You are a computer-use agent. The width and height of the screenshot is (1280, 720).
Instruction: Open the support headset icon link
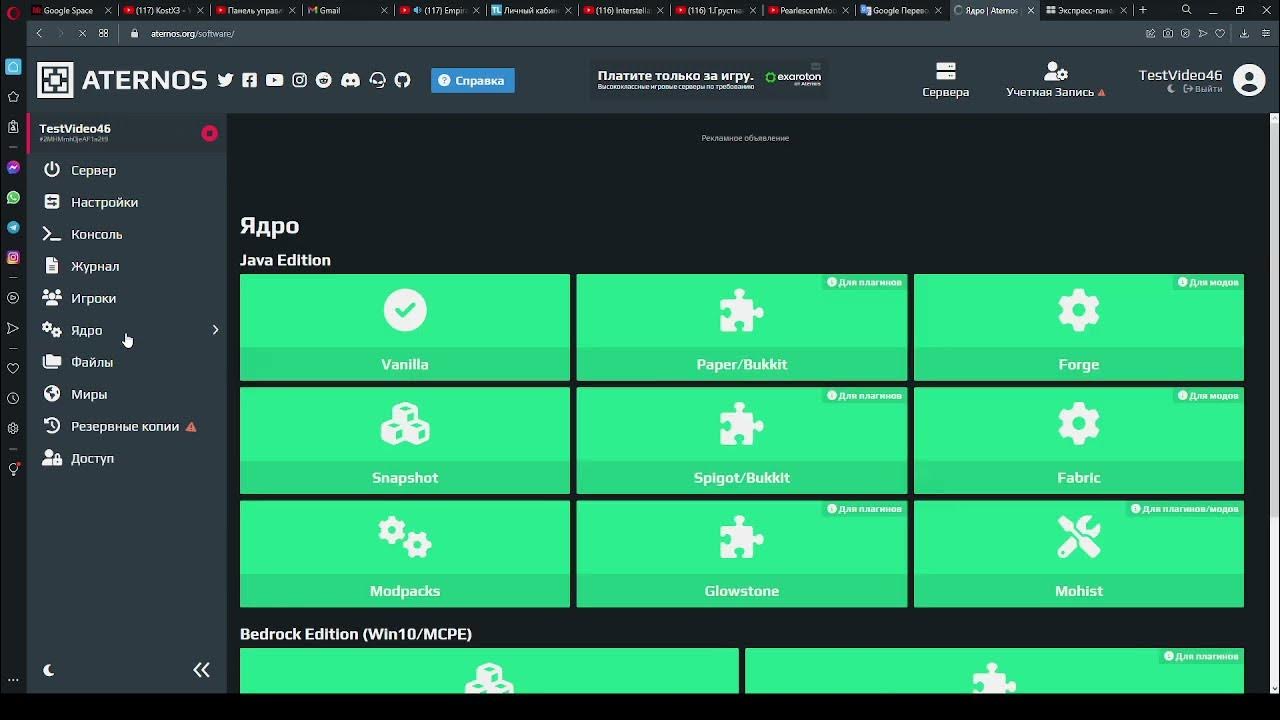(x=377, y=80)
